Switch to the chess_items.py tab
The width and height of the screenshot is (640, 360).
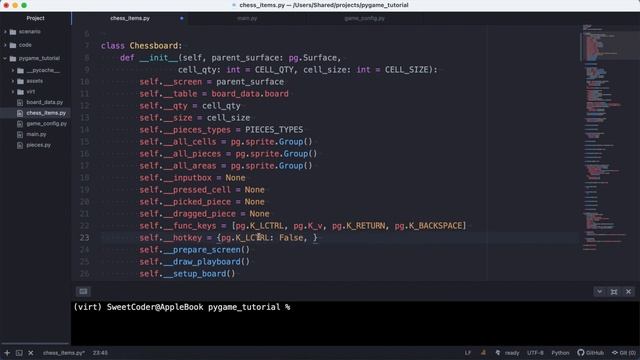[x=130, y=18]
